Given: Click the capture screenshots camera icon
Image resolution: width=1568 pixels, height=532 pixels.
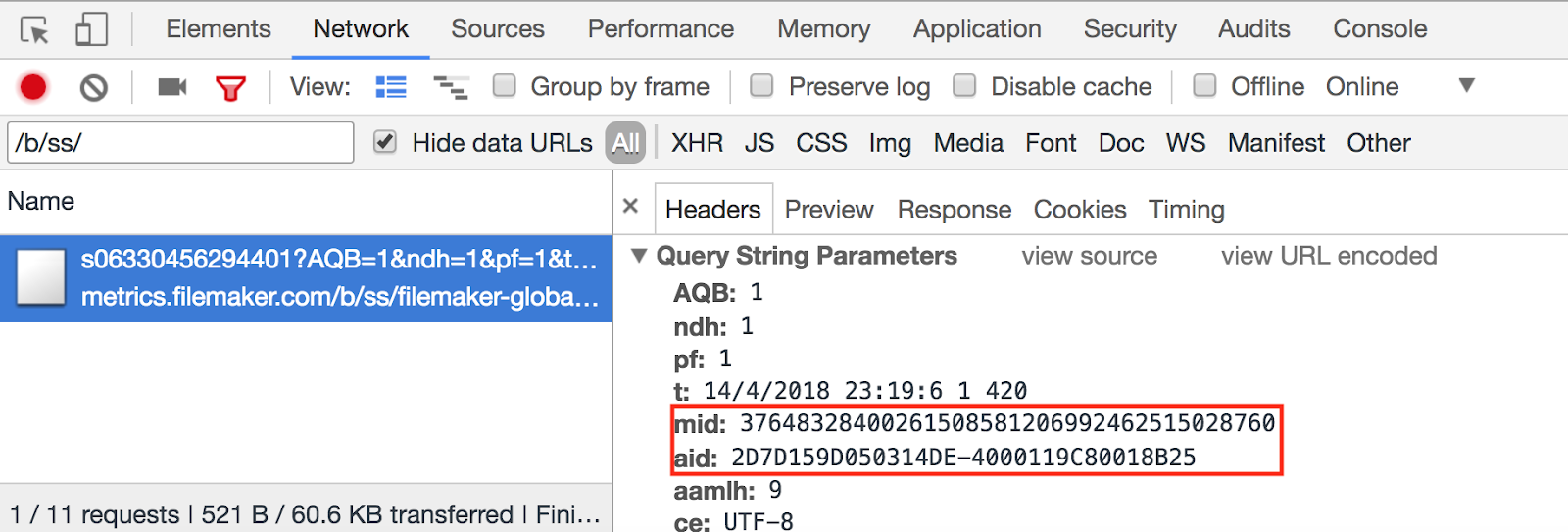Looking at the screenshot, I should tap(172, 87).
